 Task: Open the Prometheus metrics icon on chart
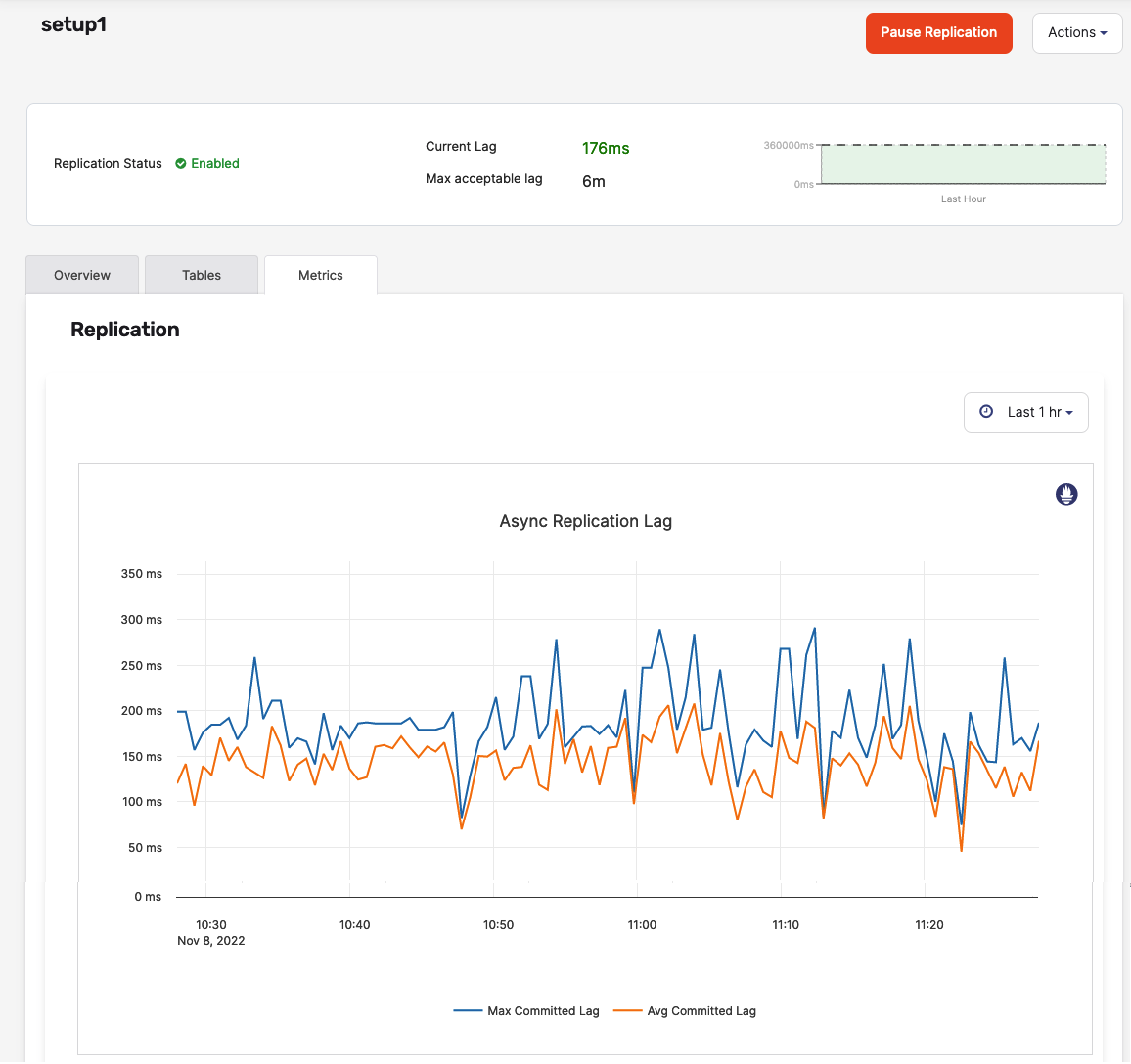click(x=1066, y=494)
